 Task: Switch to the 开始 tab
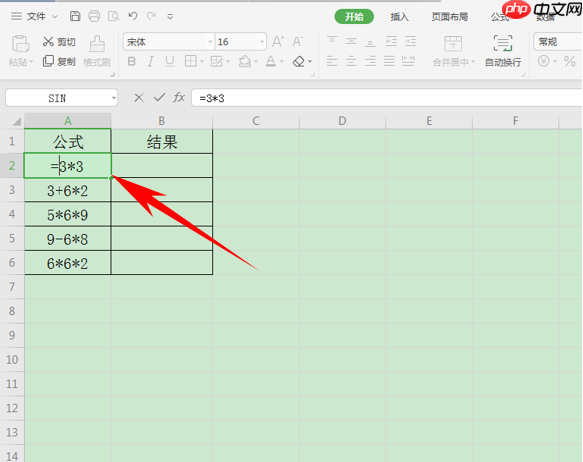[354, 17]
